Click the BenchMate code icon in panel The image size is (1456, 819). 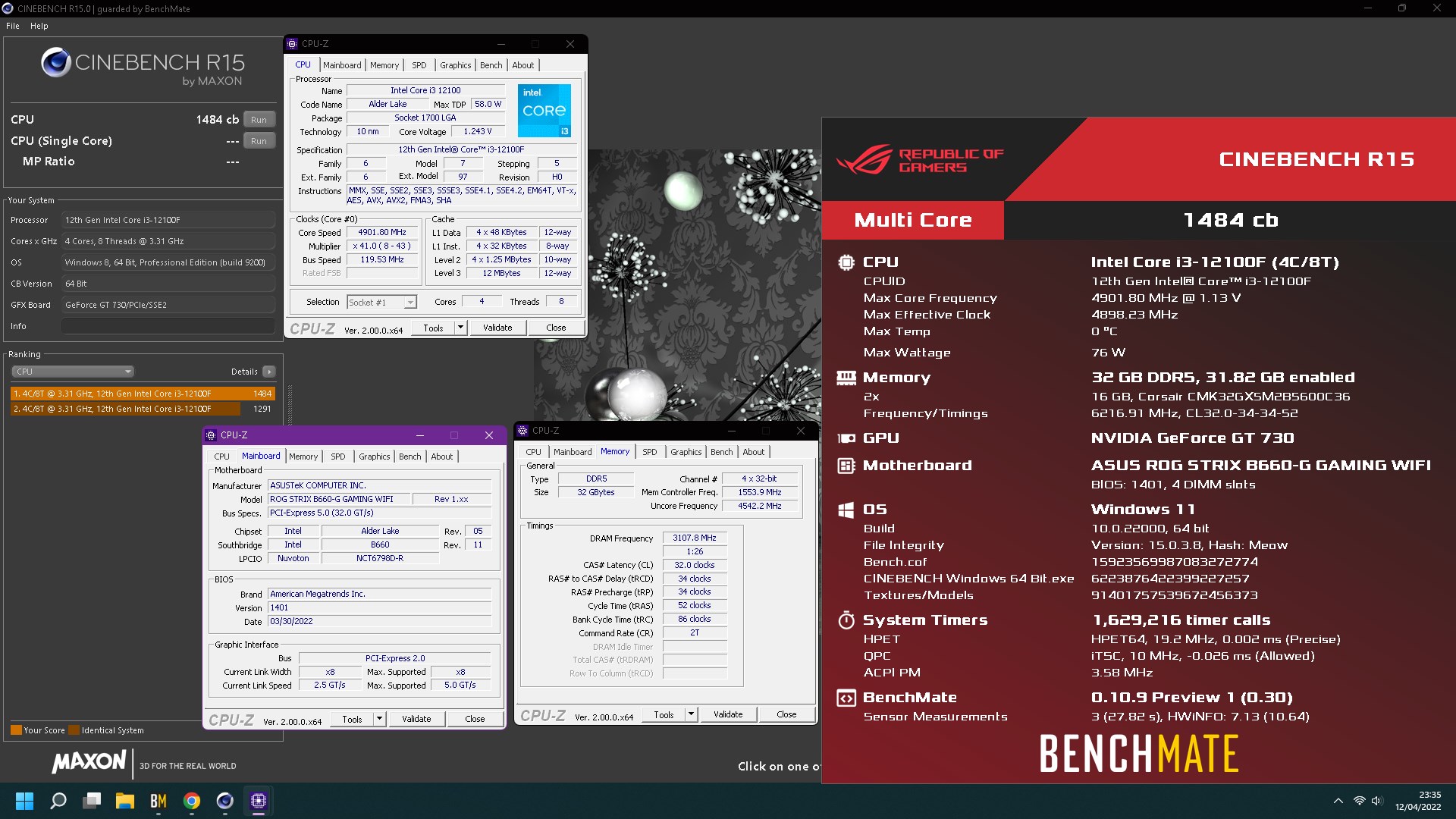point(846,698)
